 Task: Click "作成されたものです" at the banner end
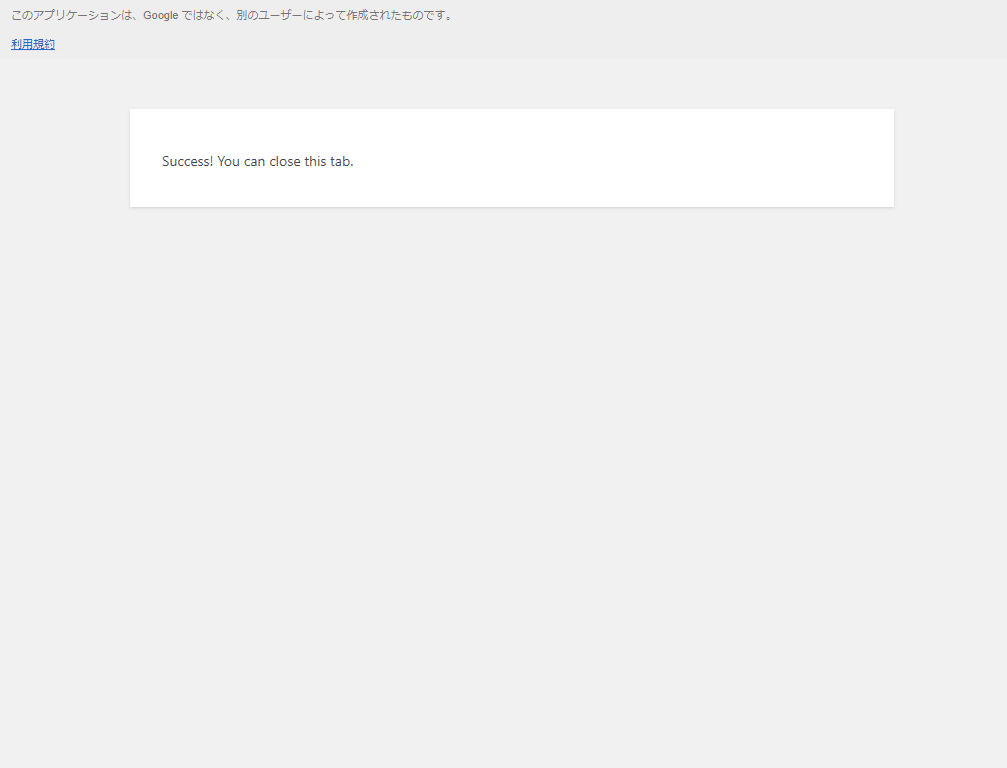click(x=398, y=15)
